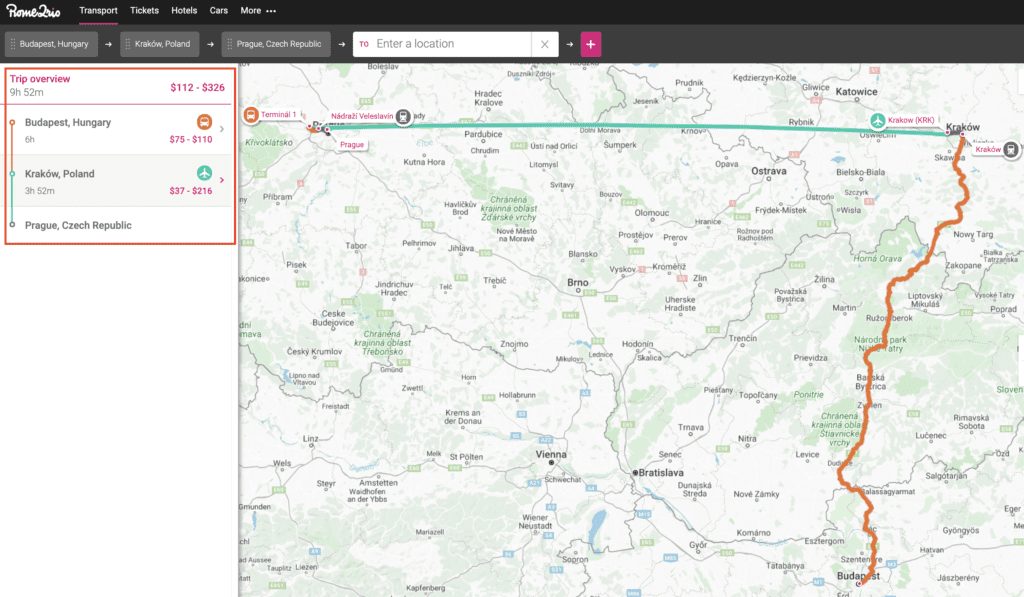This screenshot has width=1024, height=597.
Task: Open the More menu
Action: pos(258,11)
